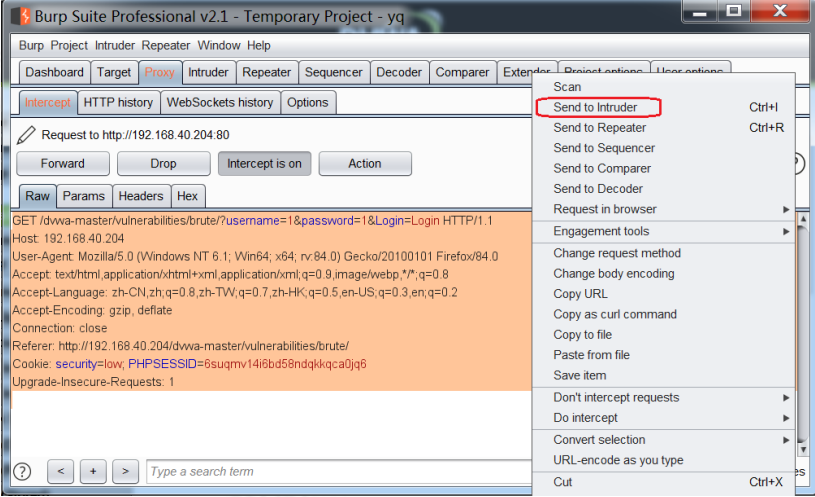Switch to the Hex request tab
Image resolution: width=815 pixels, height=497 pixels.
(x=188, y=196)
